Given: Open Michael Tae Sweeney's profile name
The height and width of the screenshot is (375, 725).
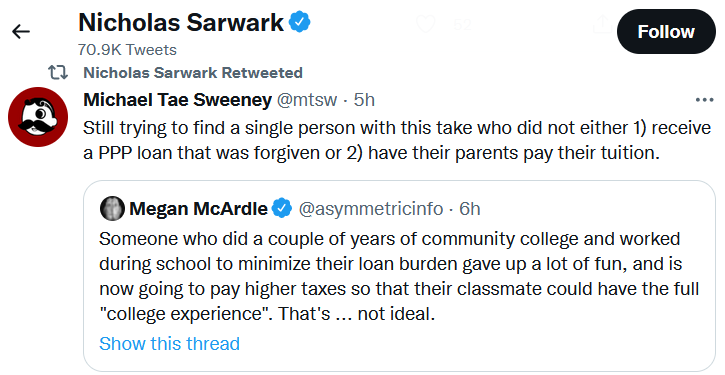Looking at the screenshot, I should tap(178, 100).
